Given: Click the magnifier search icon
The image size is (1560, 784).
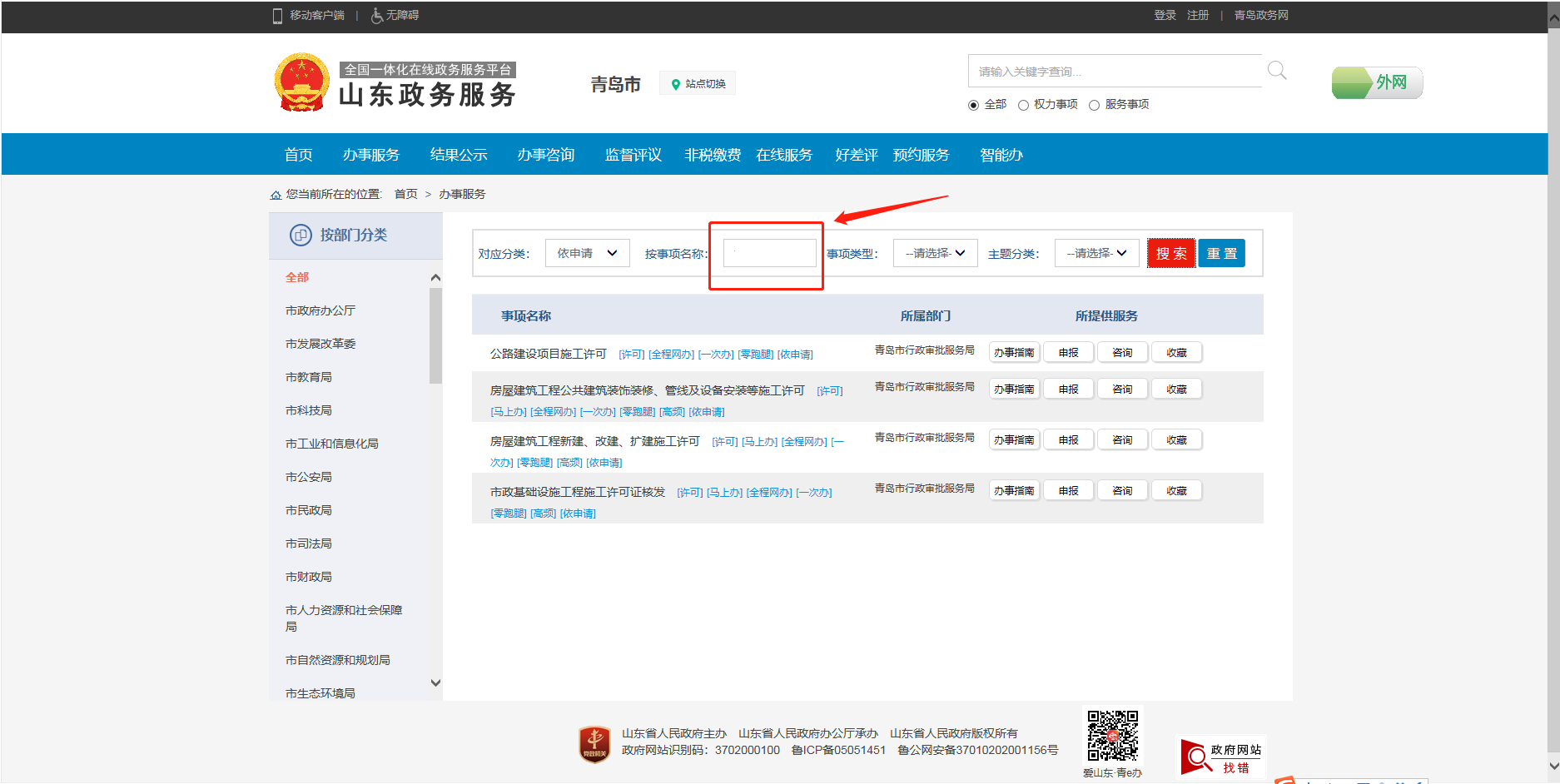Looking at the screenshot, I should (1277, 71).
